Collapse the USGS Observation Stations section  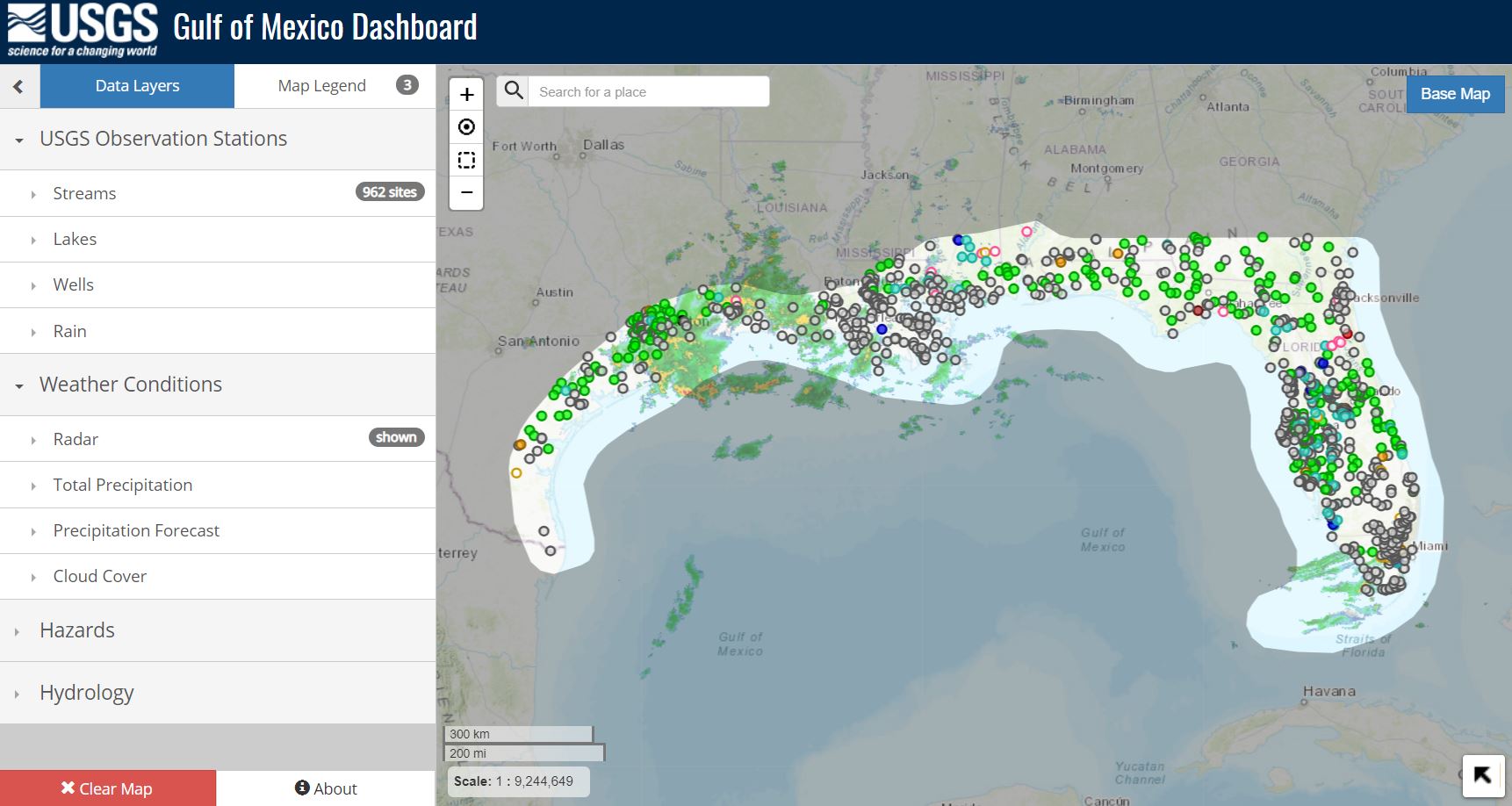tap(162, 139)
